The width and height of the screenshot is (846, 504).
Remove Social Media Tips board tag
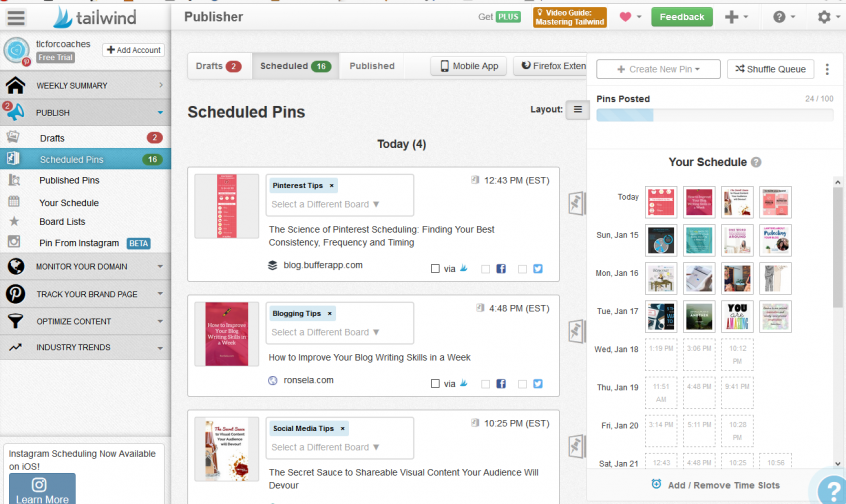342,428
